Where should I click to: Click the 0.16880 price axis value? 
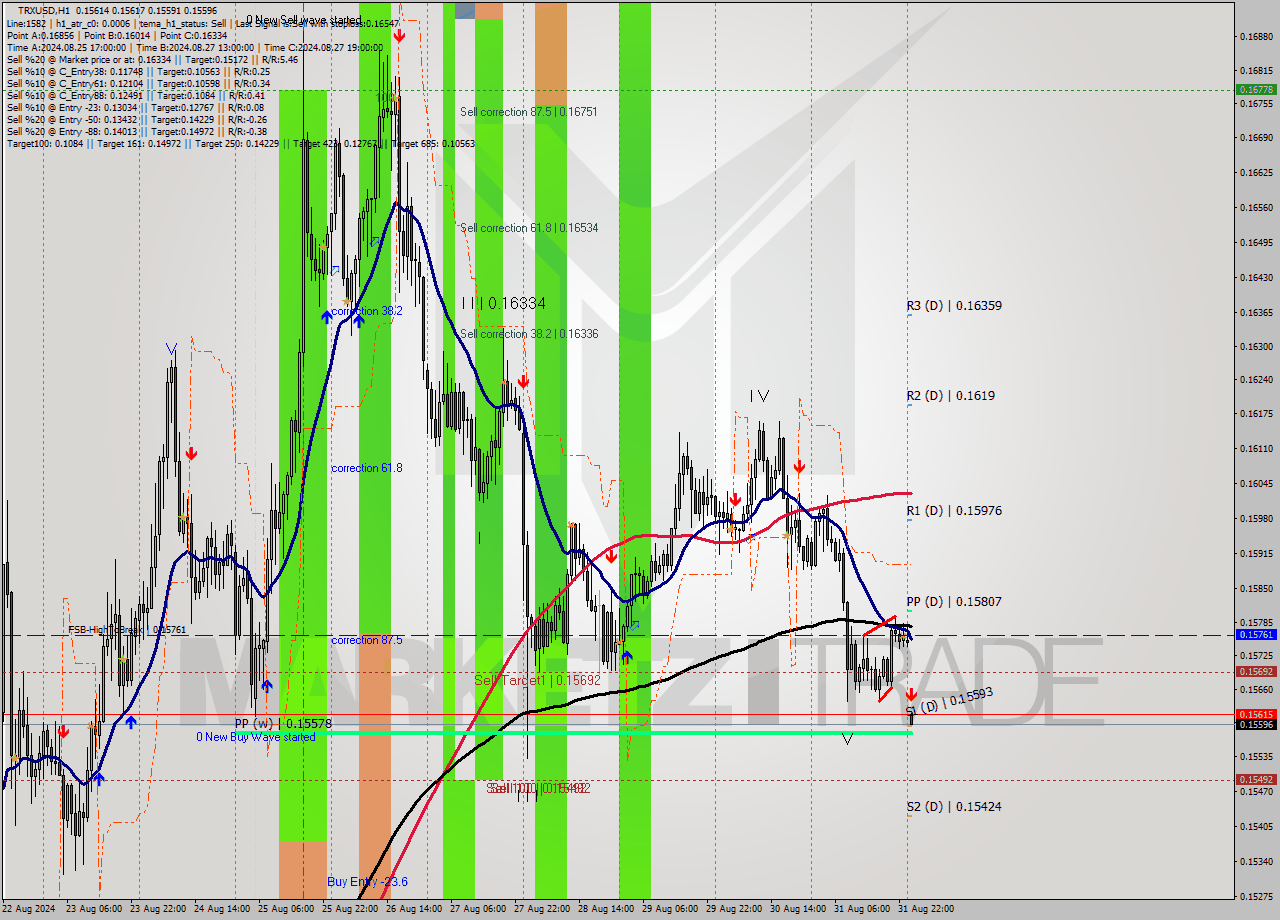point(1256,36)
